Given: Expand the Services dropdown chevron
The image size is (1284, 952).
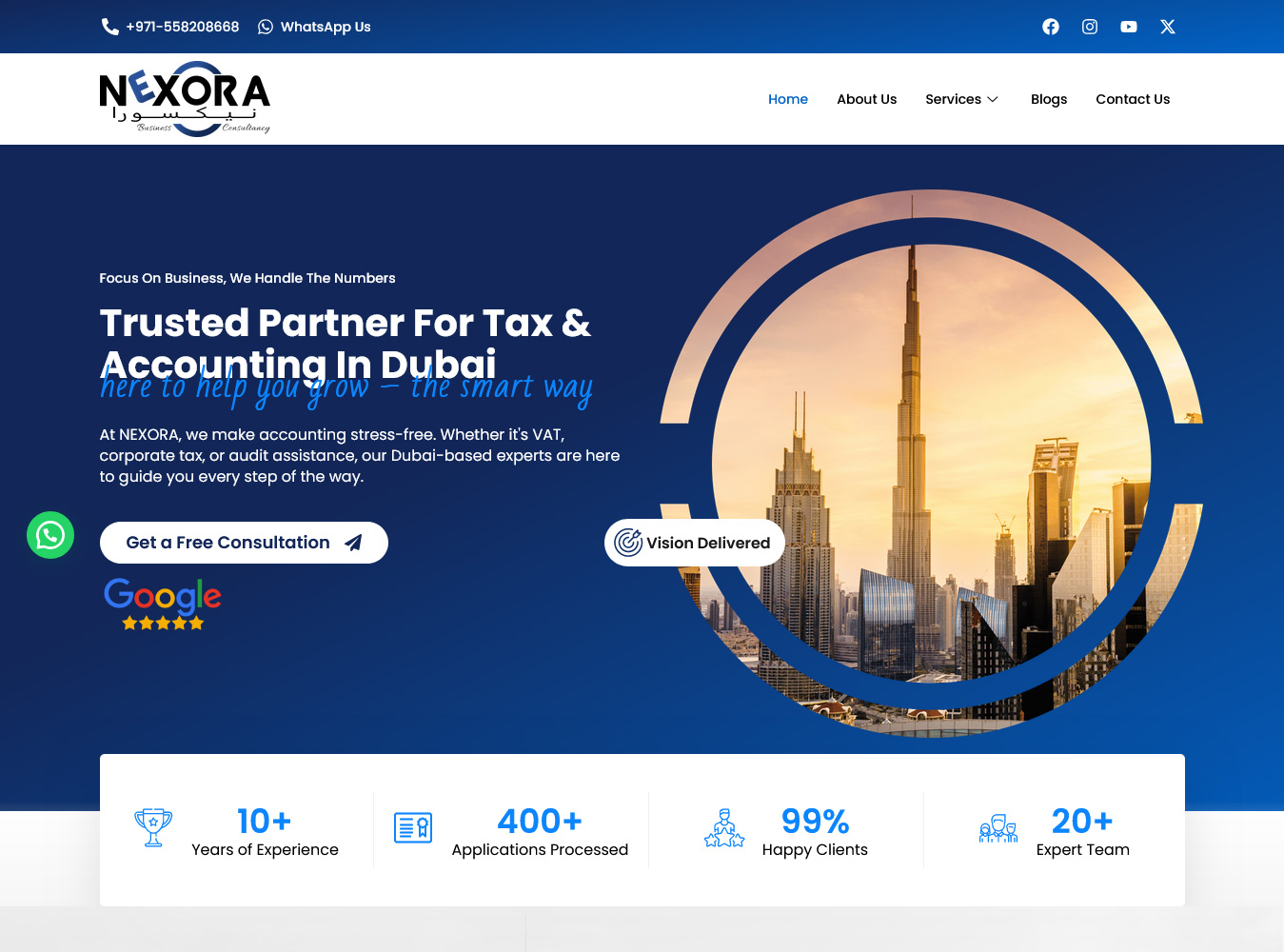Looking at the screenshot, I should (x=993, y=99).
